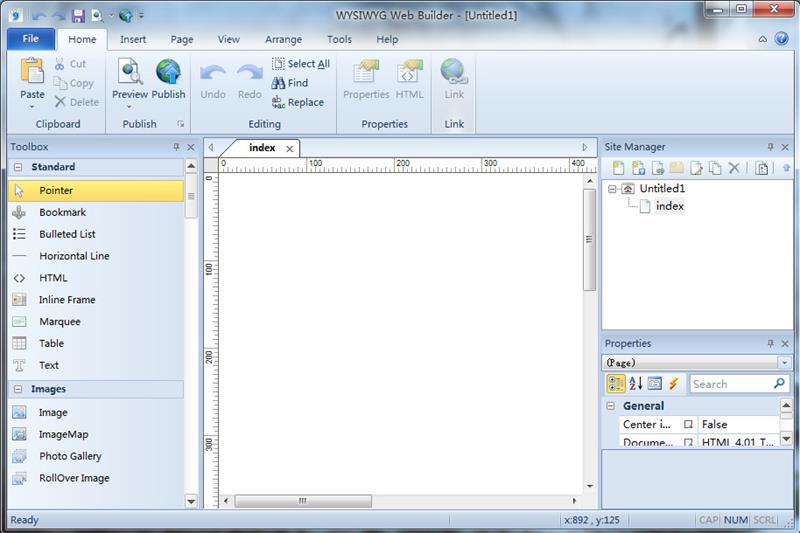Screen dimensions: 800x533
Task: Switch to the Page ribbon tab
Action: click(182, 39)
